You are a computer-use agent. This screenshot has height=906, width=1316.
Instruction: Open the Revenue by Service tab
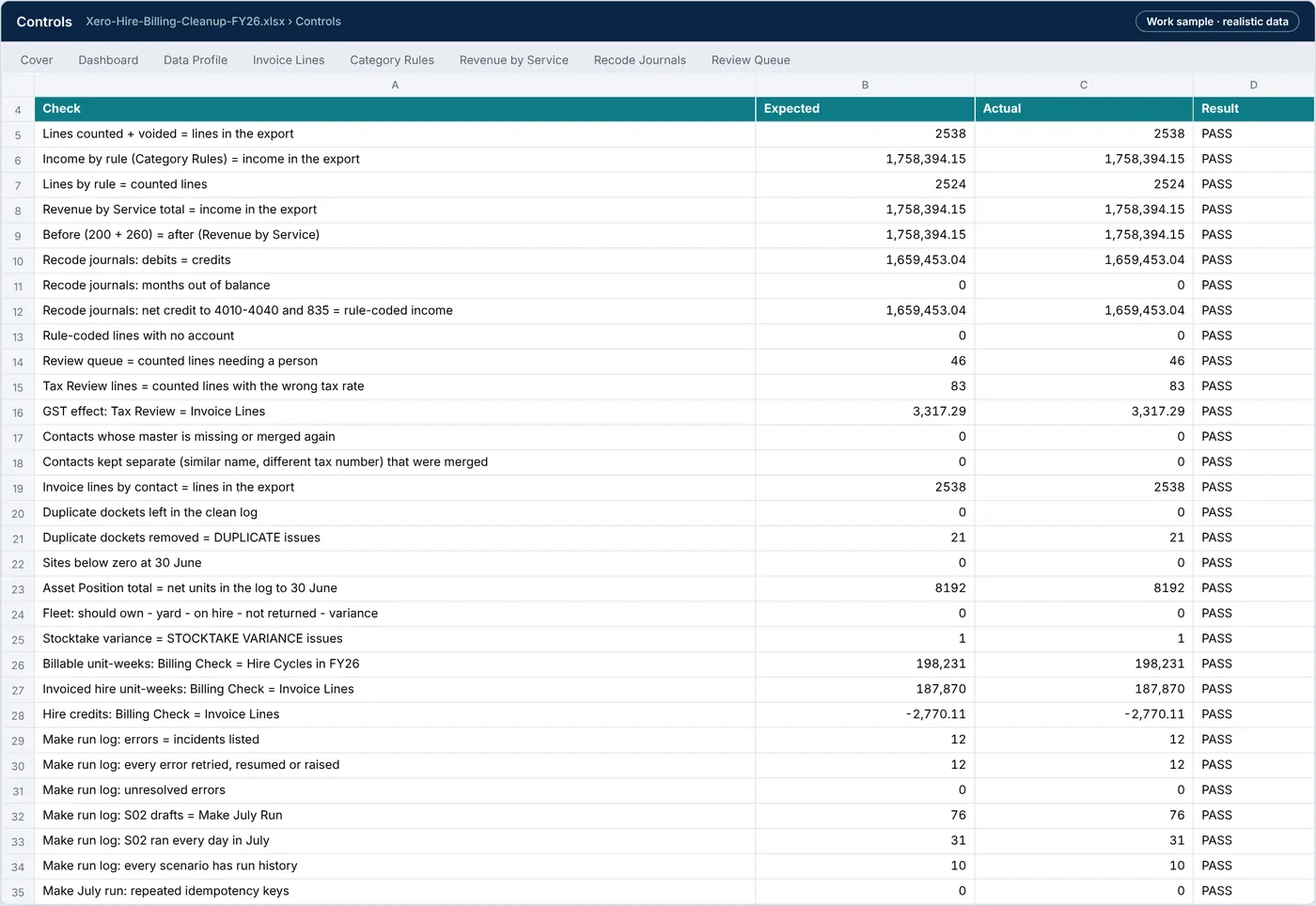click(x=514, y=60)
